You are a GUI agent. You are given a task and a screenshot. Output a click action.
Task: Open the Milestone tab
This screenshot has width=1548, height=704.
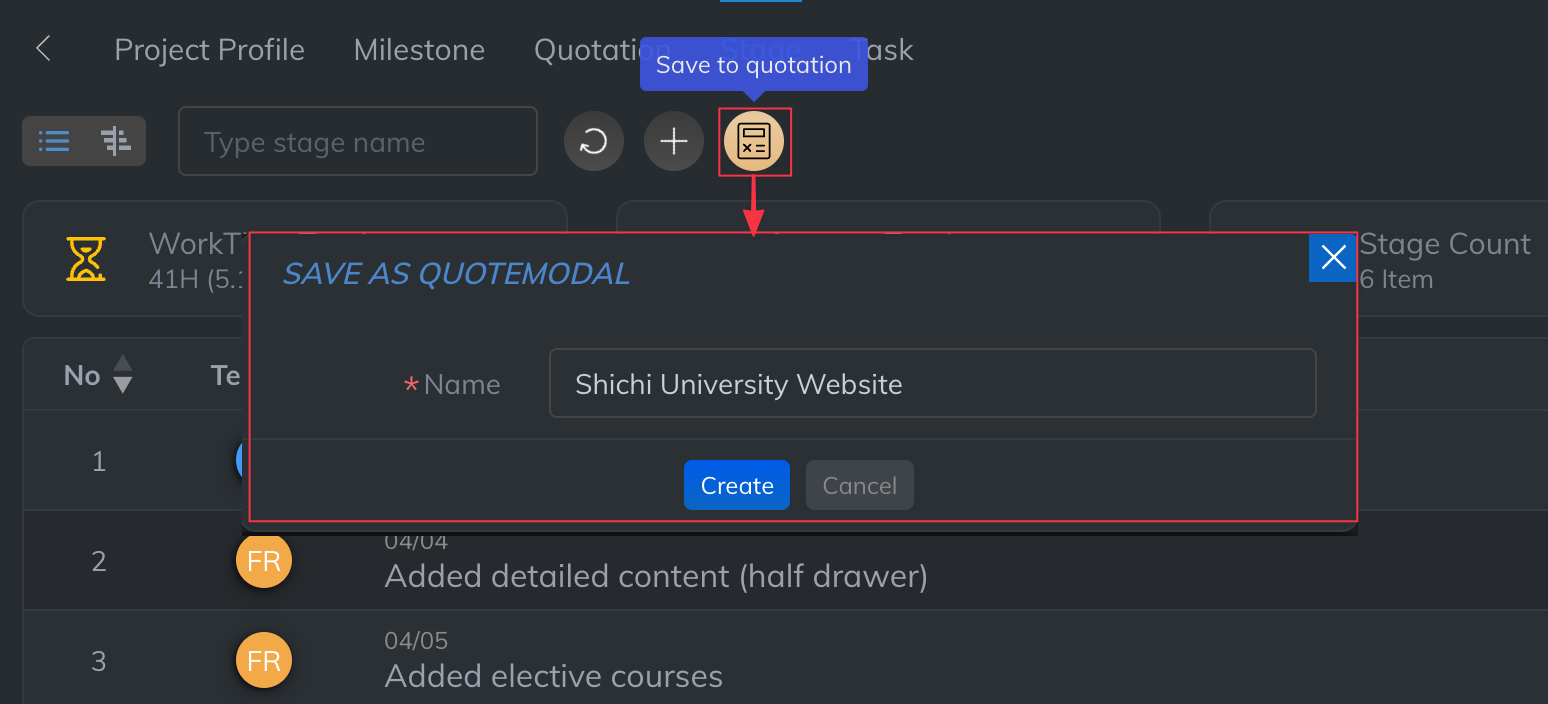coord(419,50)
